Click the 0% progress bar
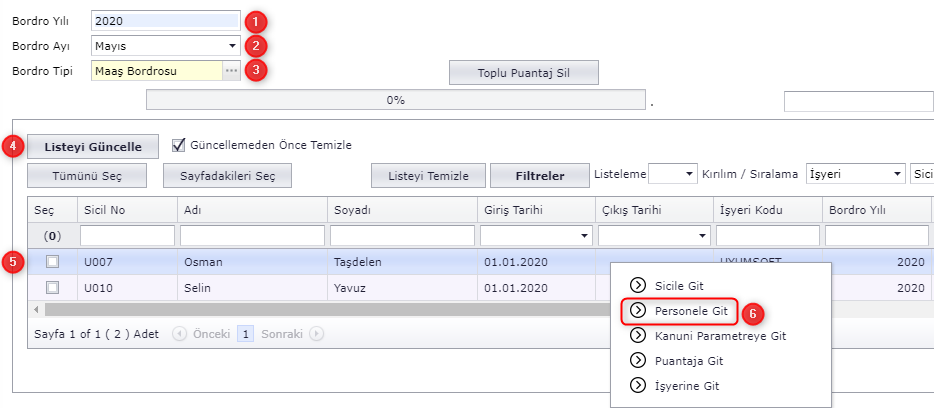This screenshot has height=408, width=934. (395, 100)
